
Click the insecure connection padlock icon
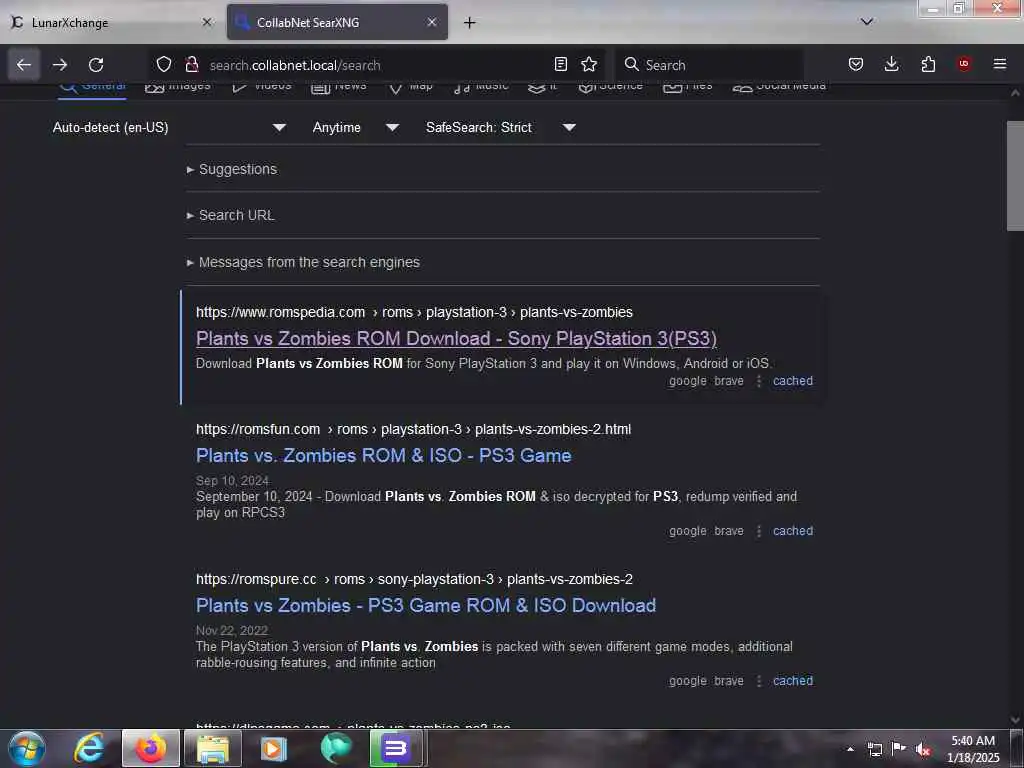coord(191,64)
